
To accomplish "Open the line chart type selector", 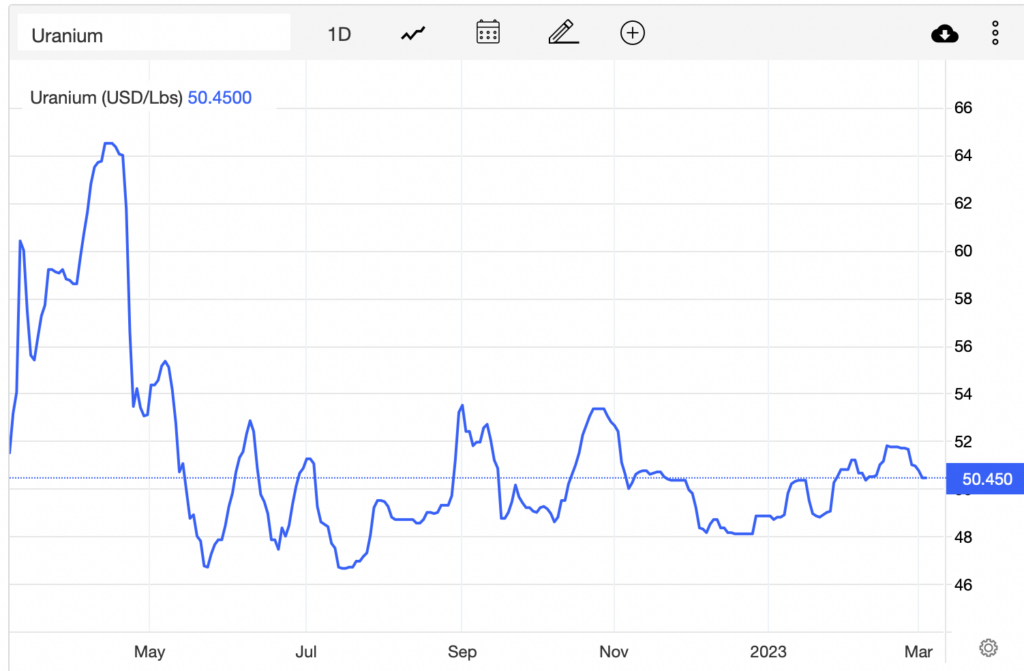I will coord(413,33).
